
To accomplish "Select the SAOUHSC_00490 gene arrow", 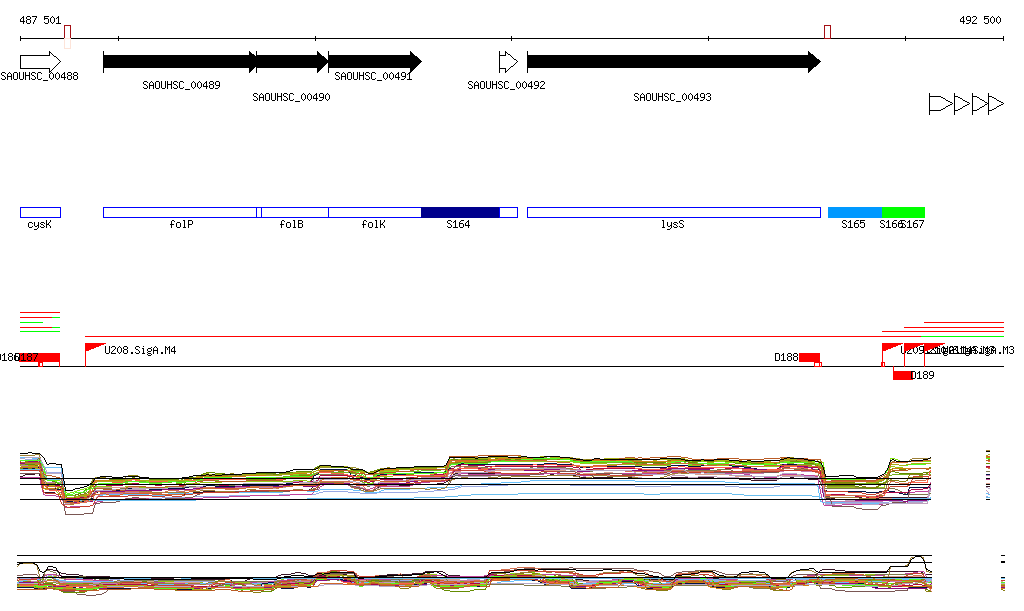I will 292,62.
